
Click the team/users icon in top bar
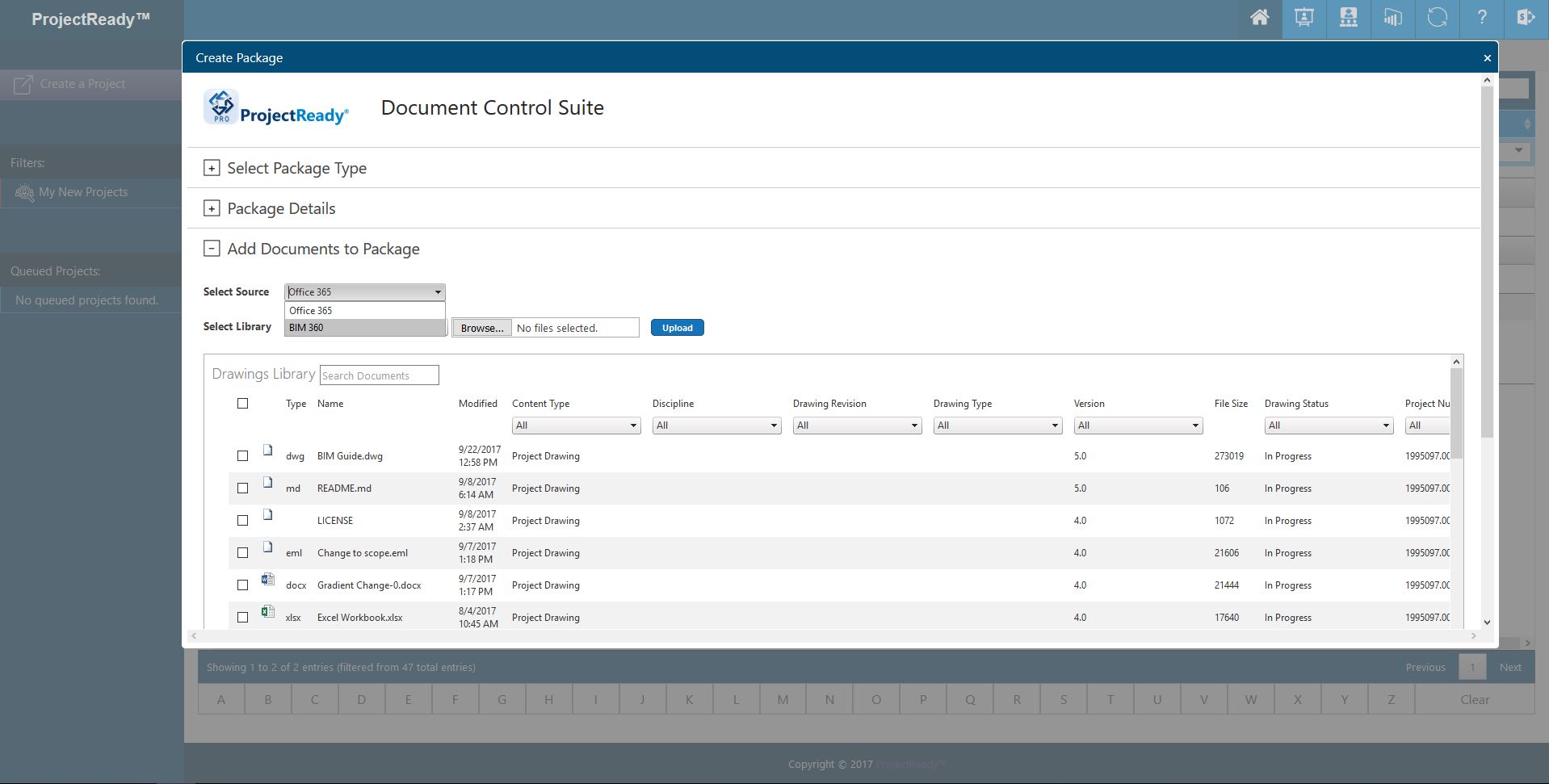(1348, 18)
